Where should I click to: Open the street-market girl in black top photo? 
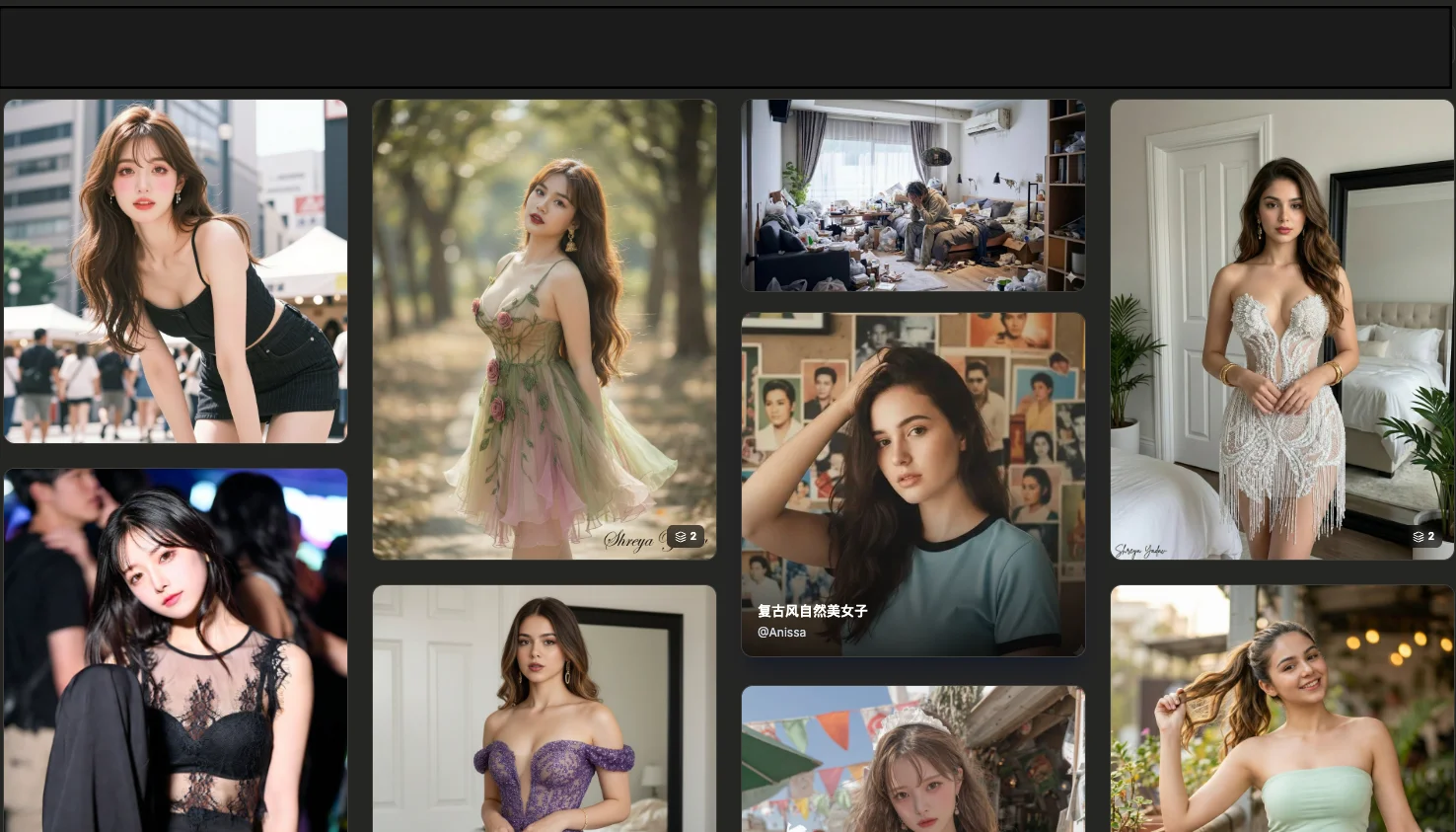176,269
